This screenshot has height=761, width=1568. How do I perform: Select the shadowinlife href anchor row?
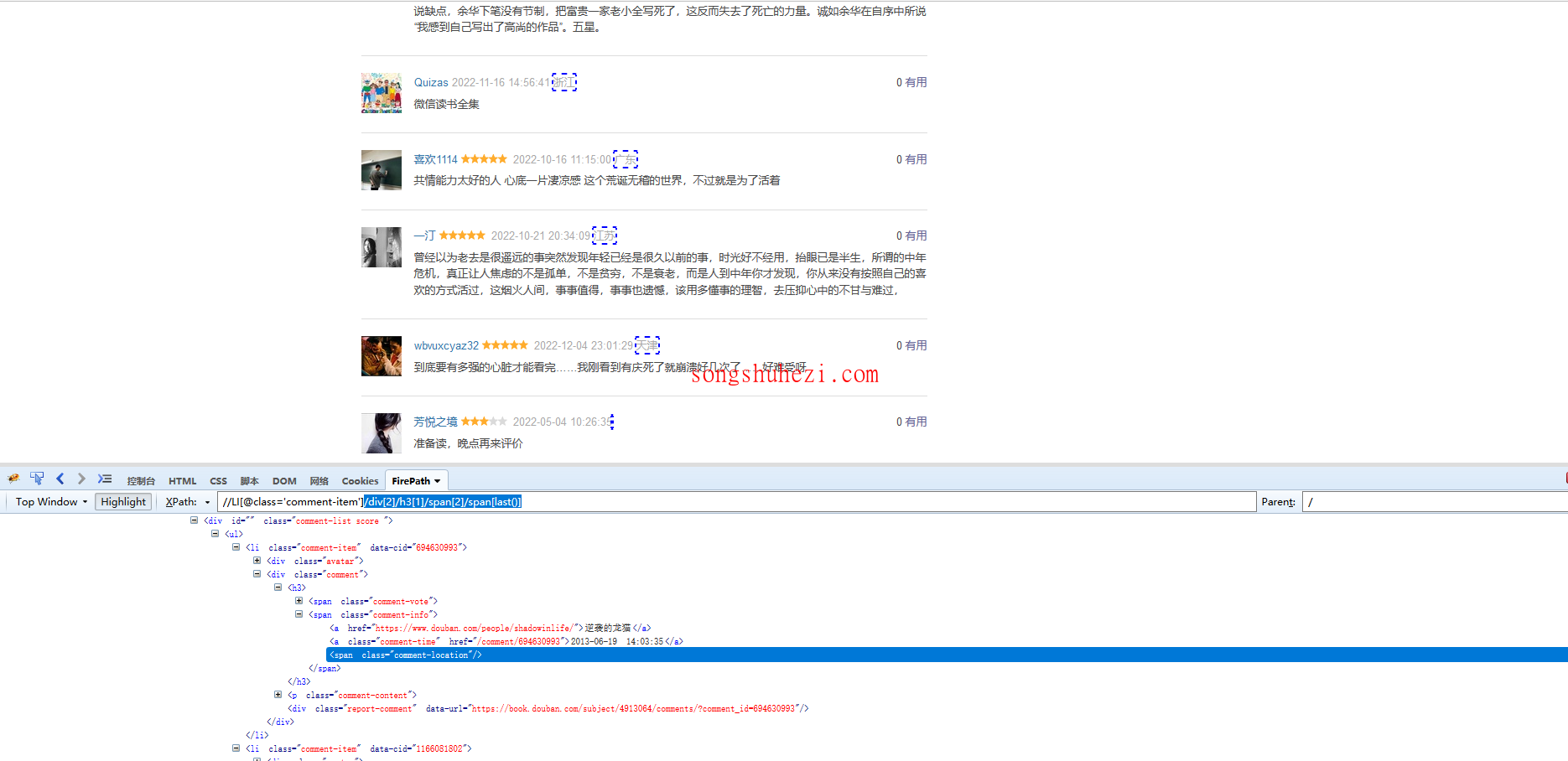coord(491,628)
